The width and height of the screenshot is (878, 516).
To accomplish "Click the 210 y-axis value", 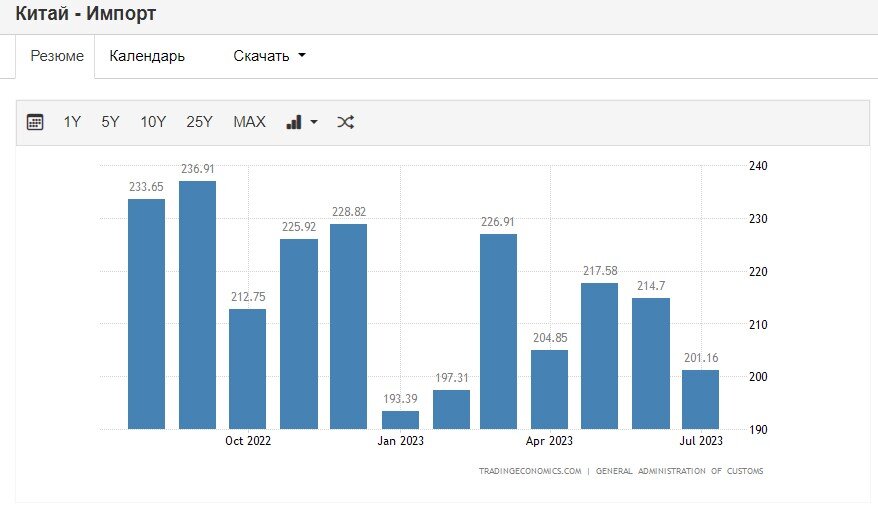I will click(758, 325).
